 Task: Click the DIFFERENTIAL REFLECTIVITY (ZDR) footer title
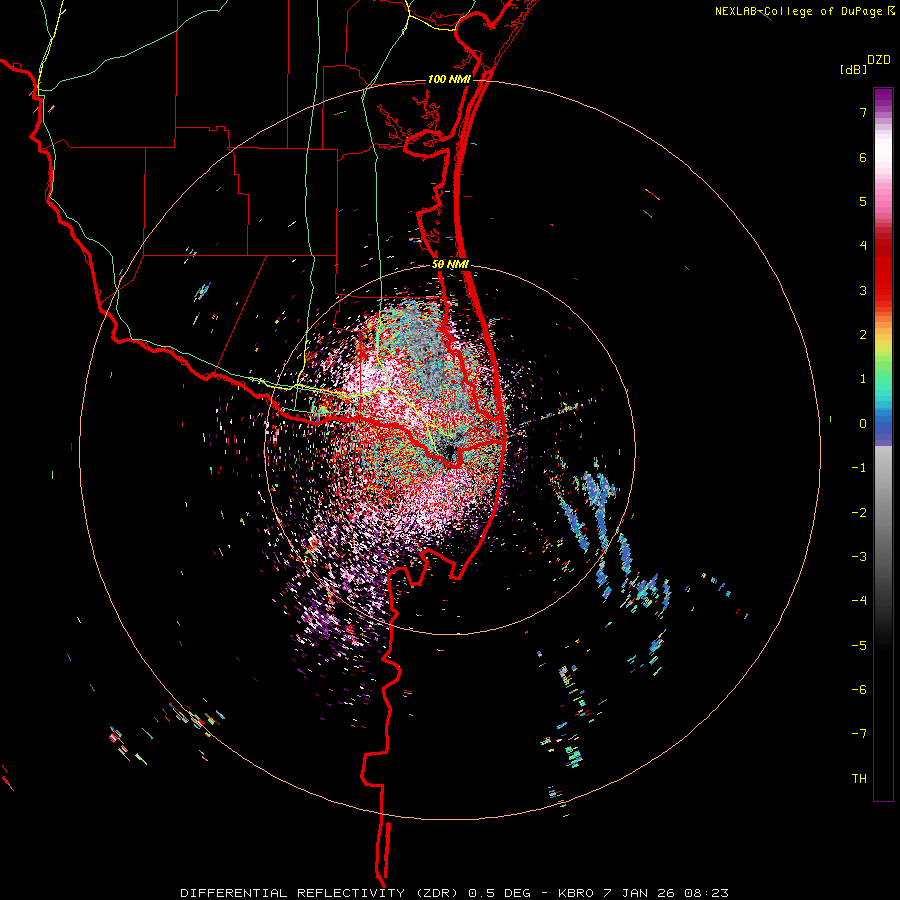point(321,893)
